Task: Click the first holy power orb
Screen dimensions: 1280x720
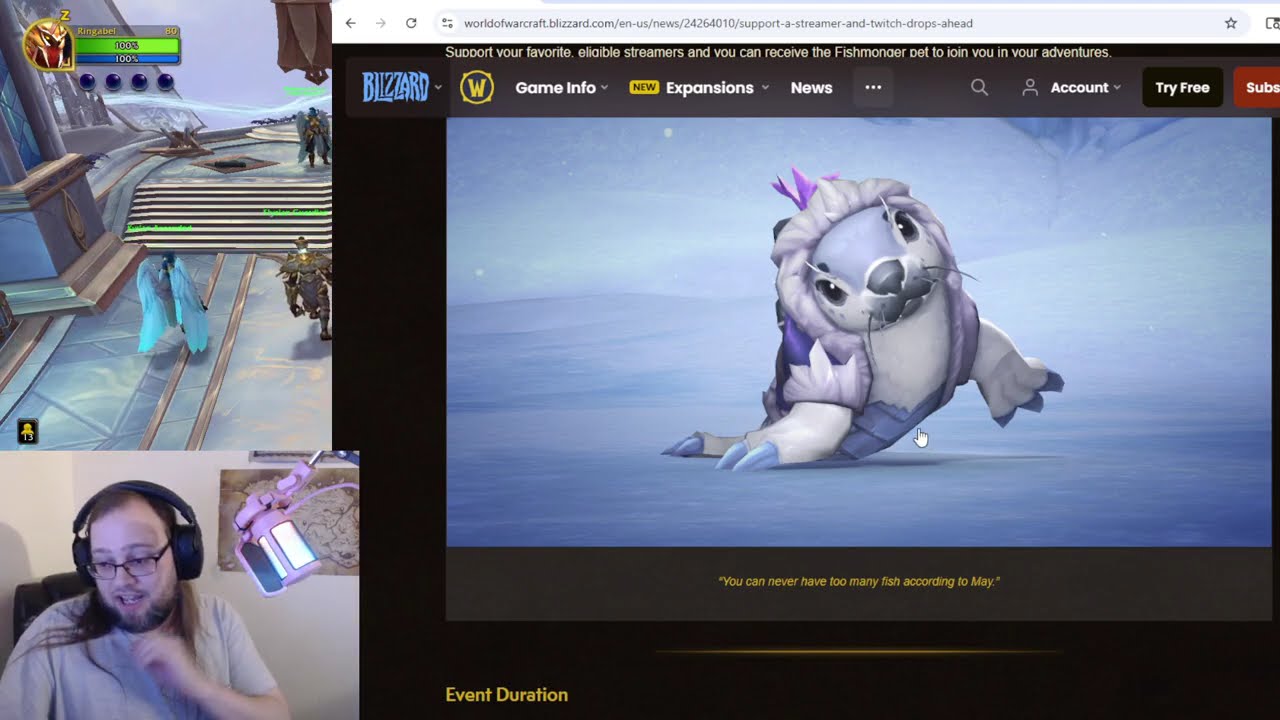Action: (88, 82)
